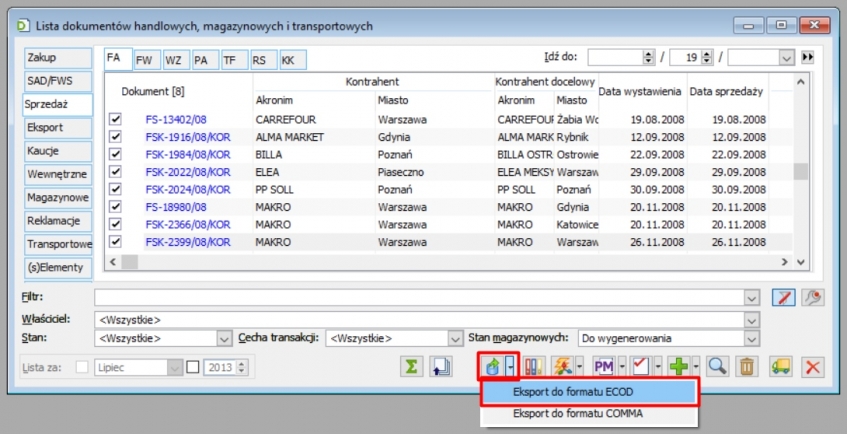Screen dimensions: 847x434
Task: Click the horizontal scrollbar thumb
Action: coord(130,262)
